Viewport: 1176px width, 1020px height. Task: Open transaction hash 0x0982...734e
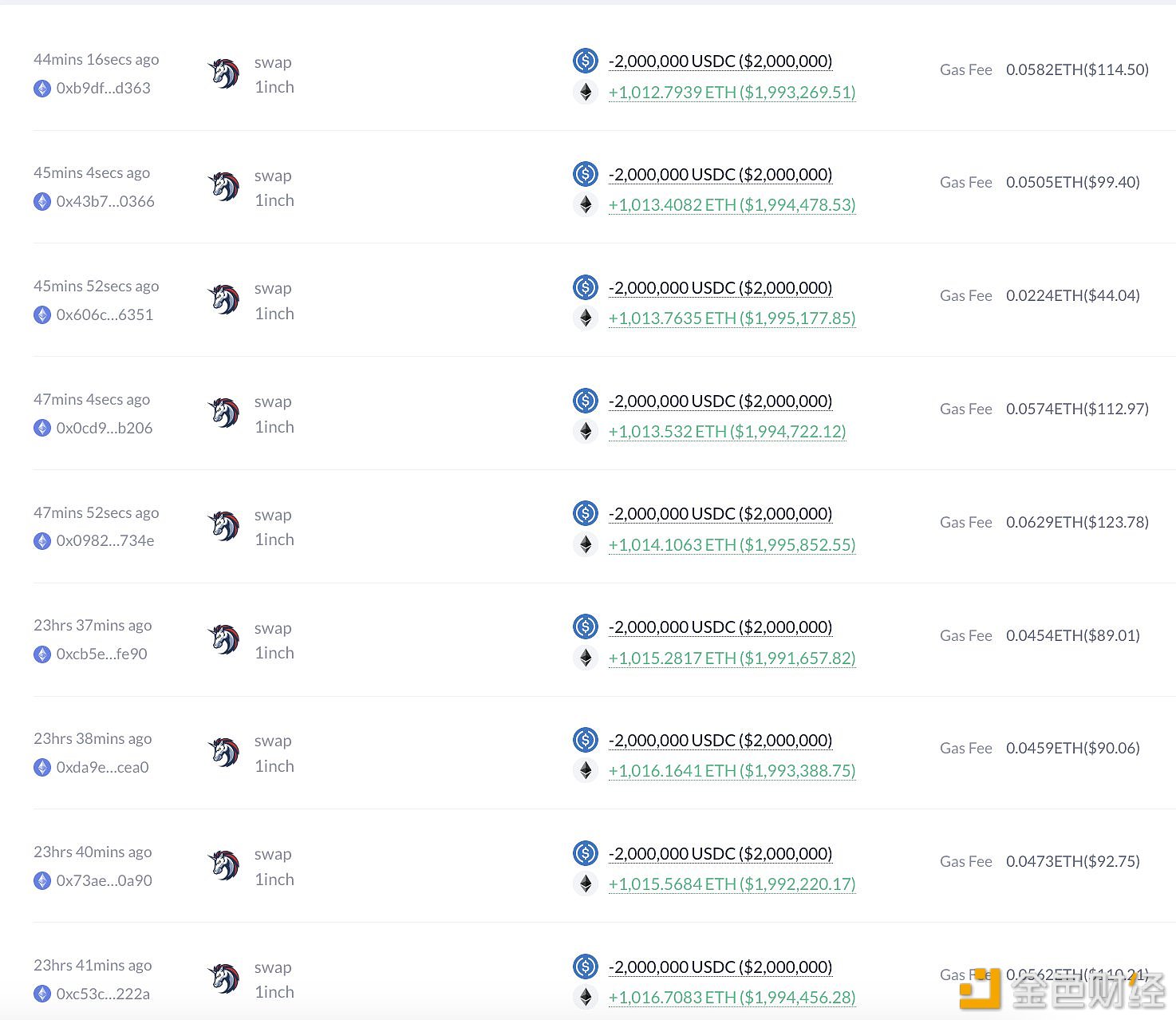pyautogui.click(x=105, y=541)
